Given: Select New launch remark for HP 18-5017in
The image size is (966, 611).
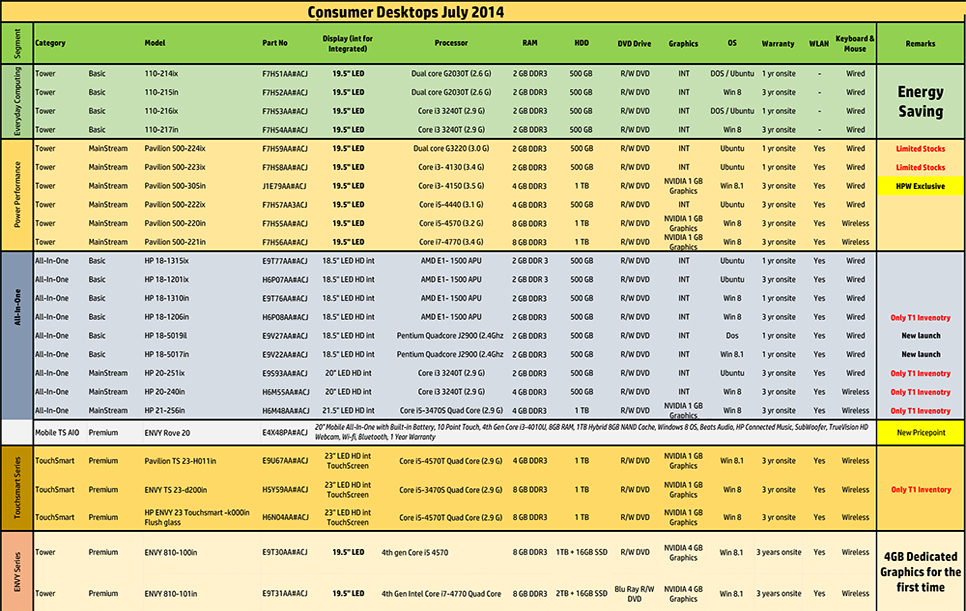Looking at the screenshot, I should coord(920,354).
